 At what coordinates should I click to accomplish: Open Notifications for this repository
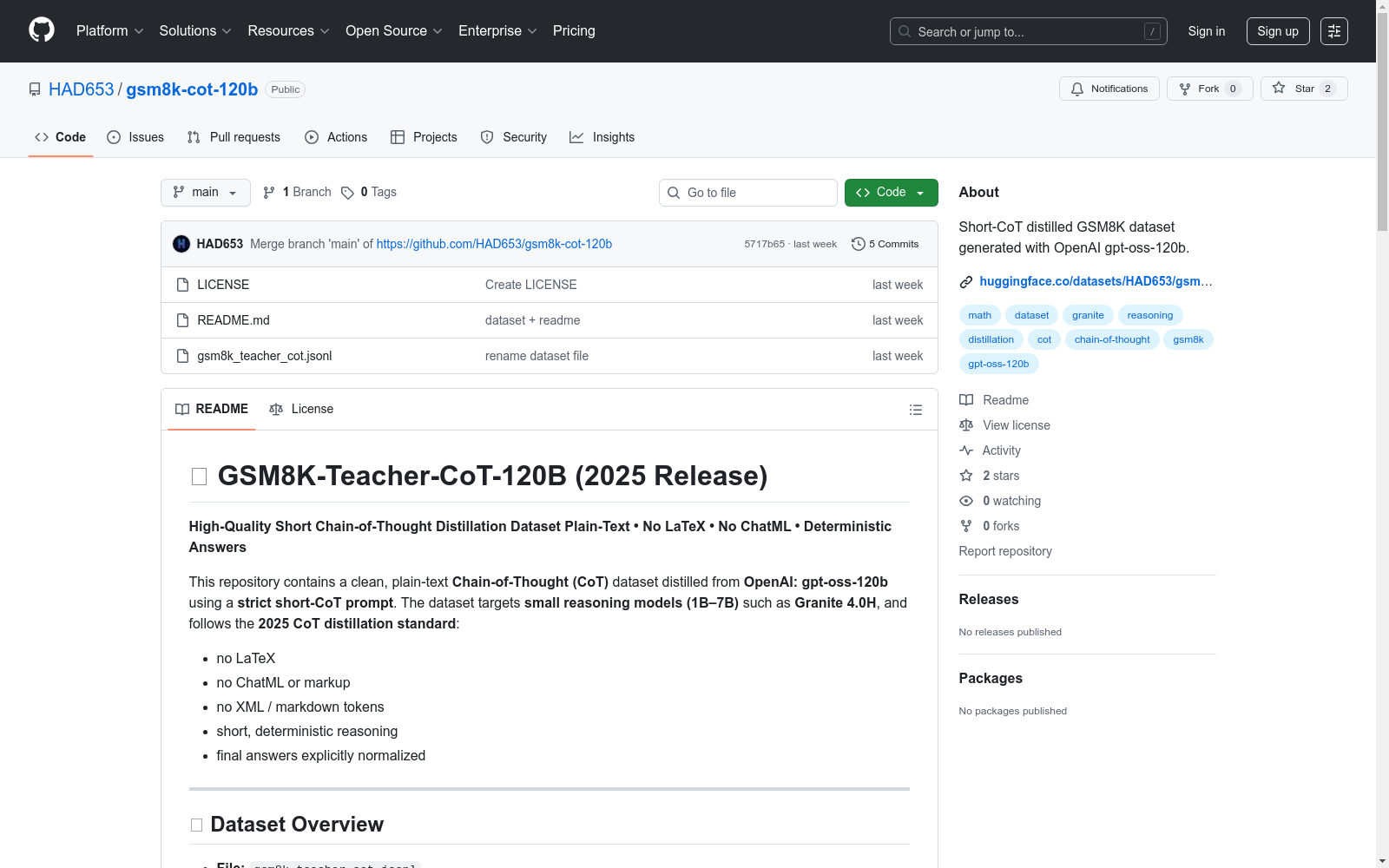click(1109, 89)
